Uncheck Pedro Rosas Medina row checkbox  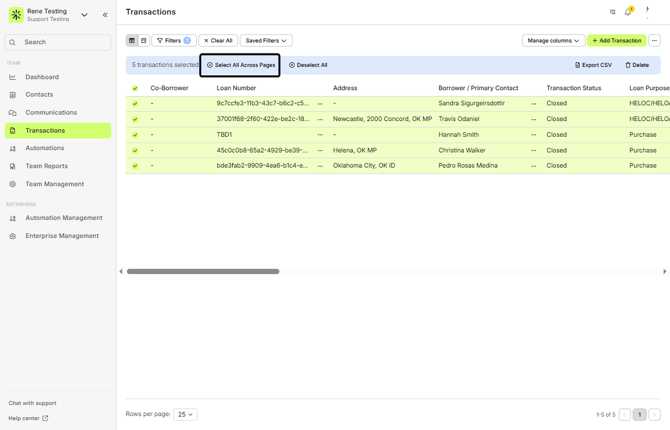tap(135, 166)
